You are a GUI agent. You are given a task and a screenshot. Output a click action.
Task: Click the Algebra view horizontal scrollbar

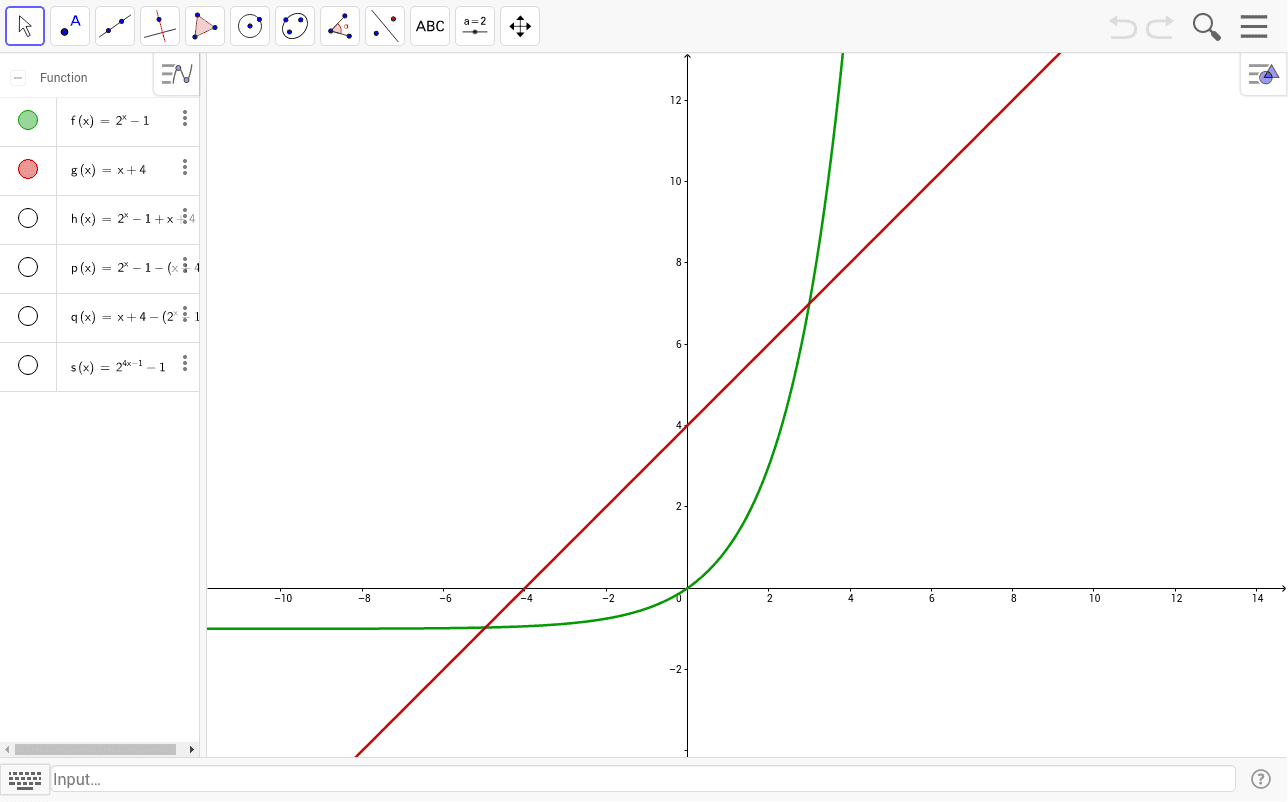tap(96, 749)
